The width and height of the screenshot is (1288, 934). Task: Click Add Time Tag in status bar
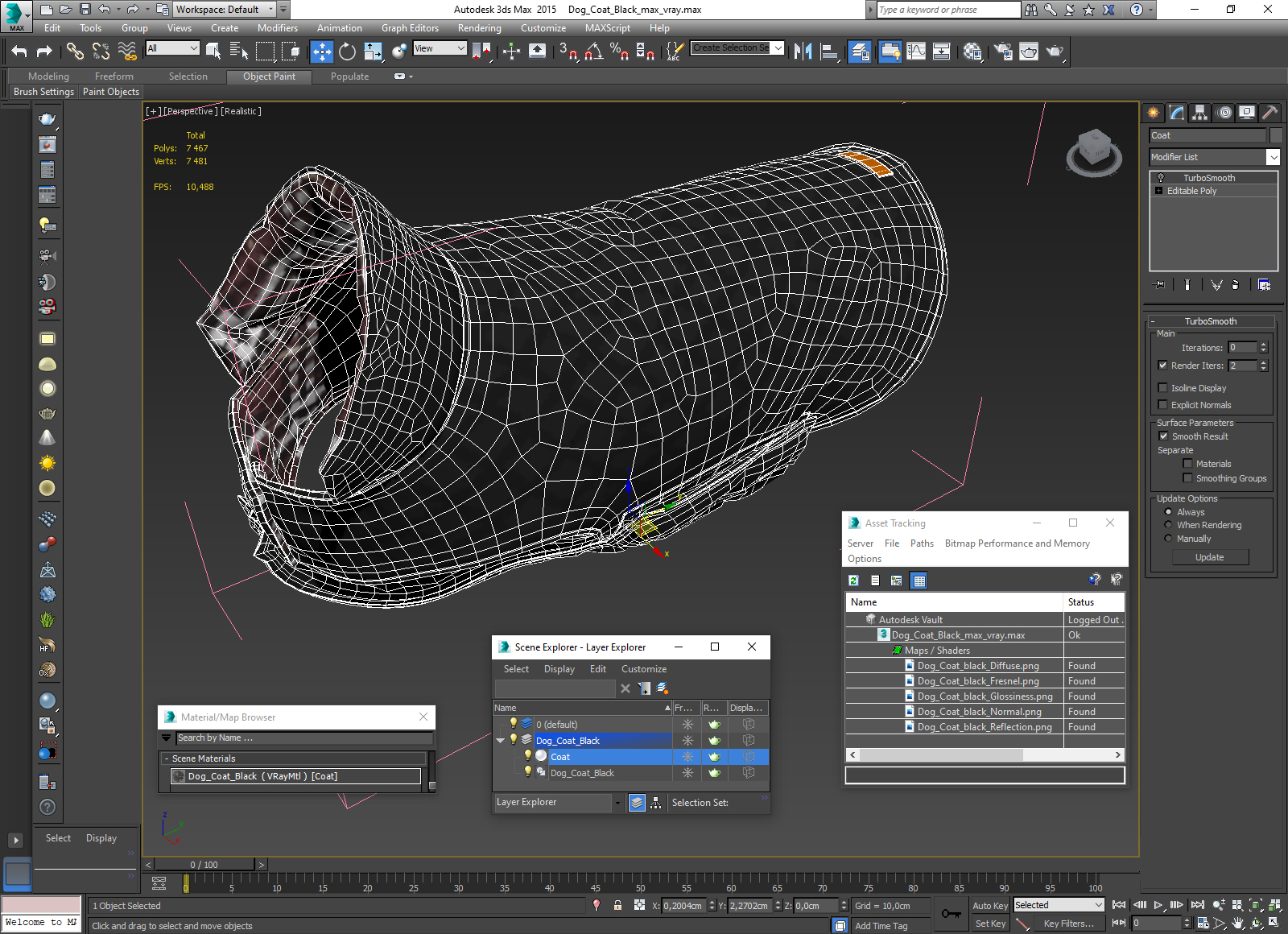tap(881, 926)
